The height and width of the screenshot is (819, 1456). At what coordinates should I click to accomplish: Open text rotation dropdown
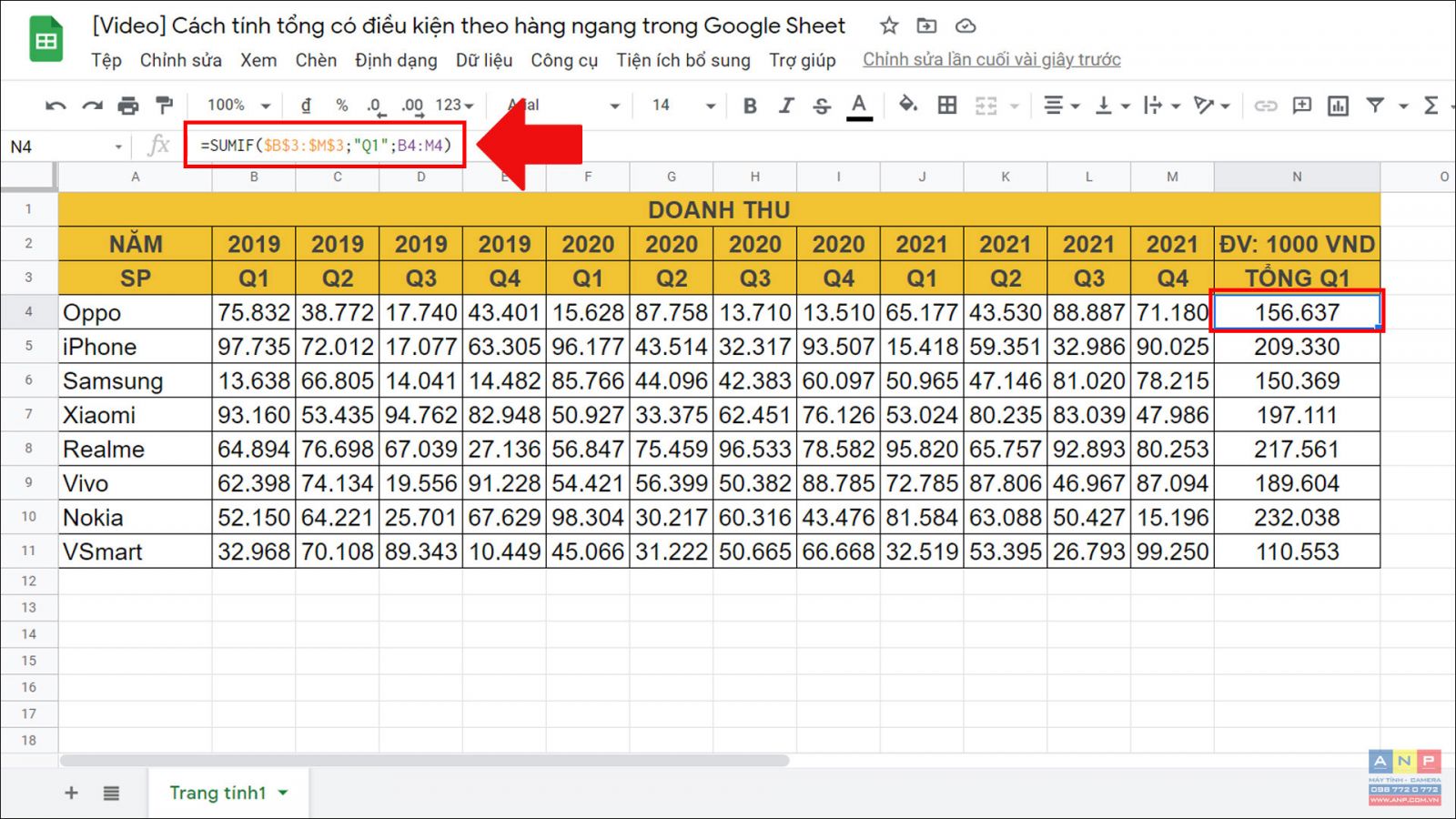tap(1212, 106)
